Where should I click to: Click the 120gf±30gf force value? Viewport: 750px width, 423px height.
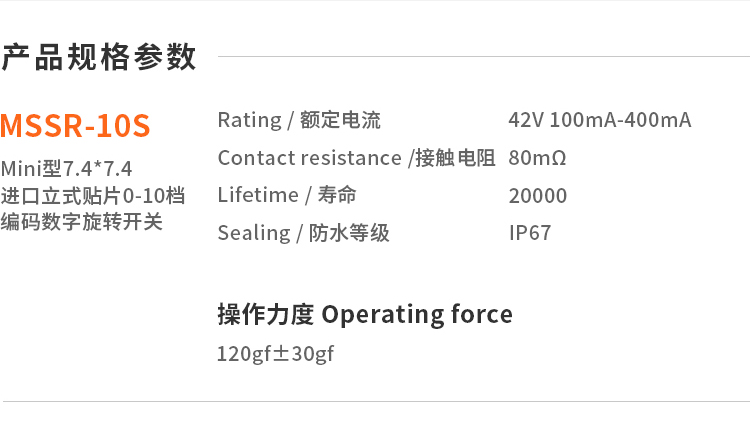tap(275, 354)
